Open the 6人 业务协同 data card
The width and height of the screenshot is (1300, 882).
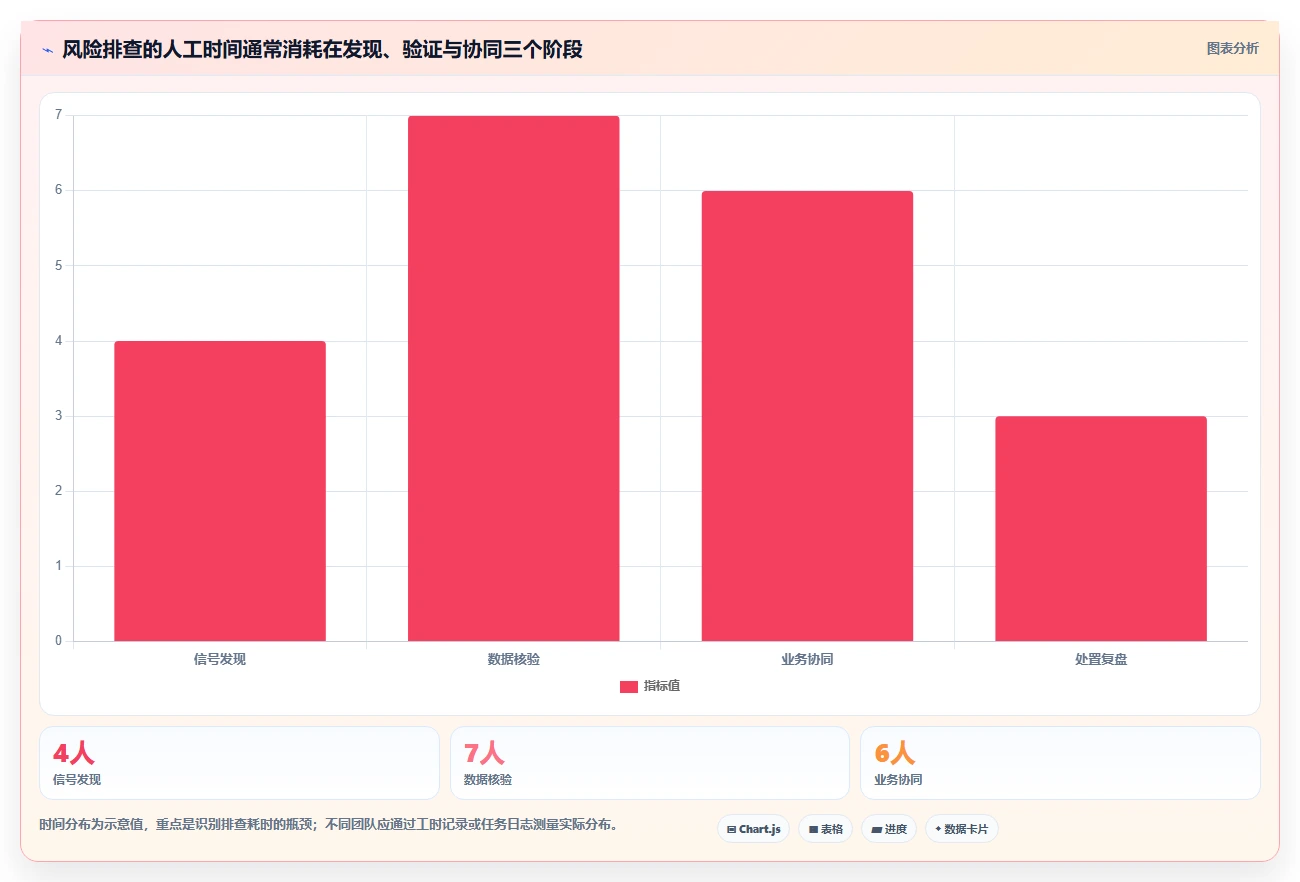1060,763
